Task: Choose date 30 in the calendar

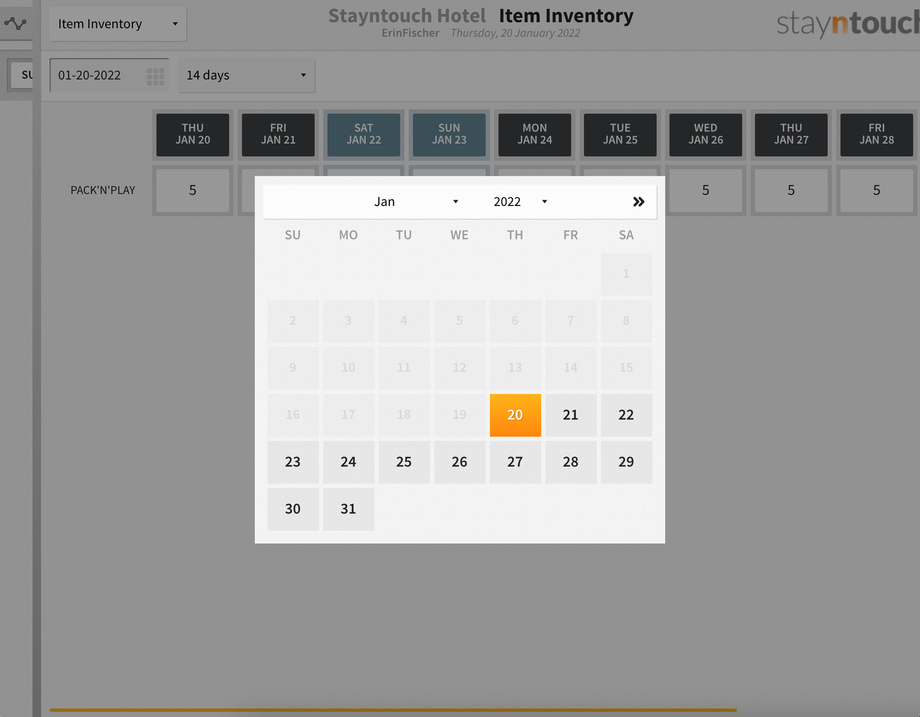Action: point(293,509)
